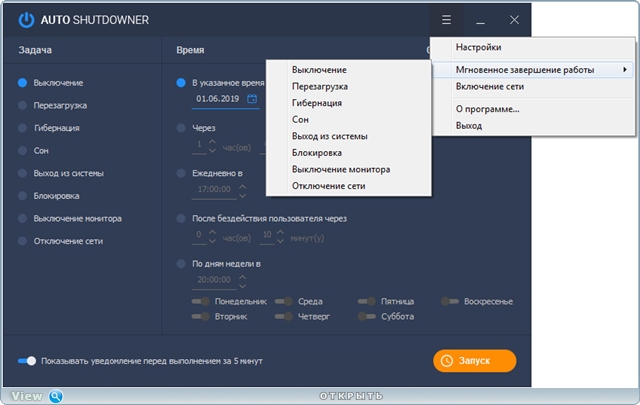Select Отключение сети task radio button
640x405 pixels.
tap(22, 241)
